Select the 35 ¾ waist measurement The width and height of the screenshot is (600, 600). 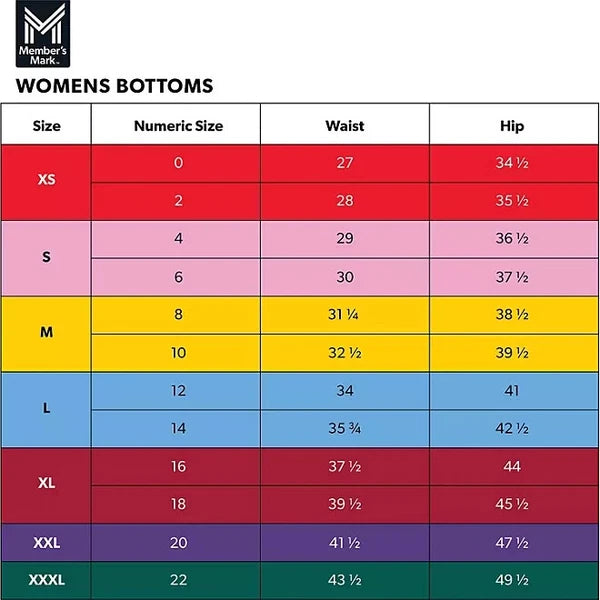point(344,428)
